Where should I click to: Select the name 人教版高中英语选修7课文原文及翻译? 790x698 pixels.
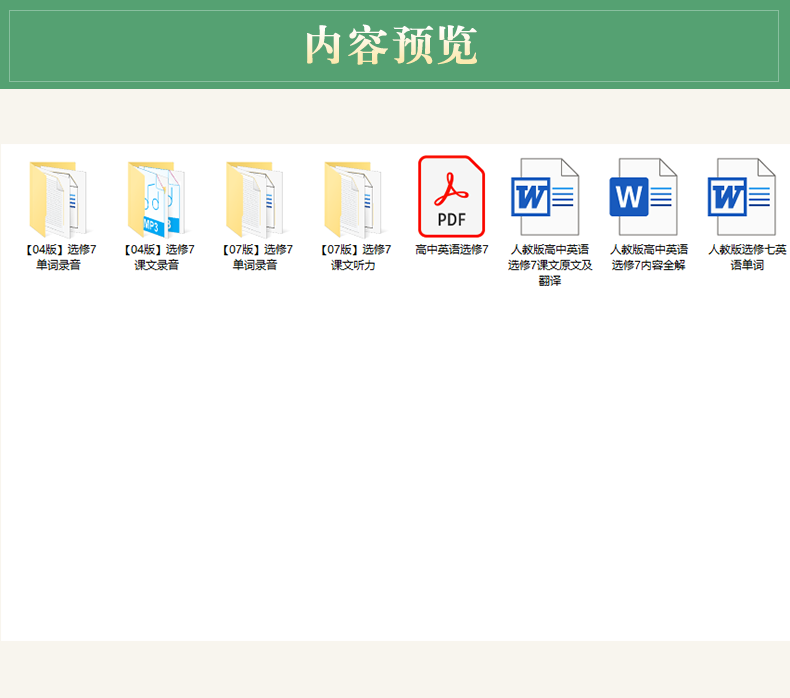(550, 265)
